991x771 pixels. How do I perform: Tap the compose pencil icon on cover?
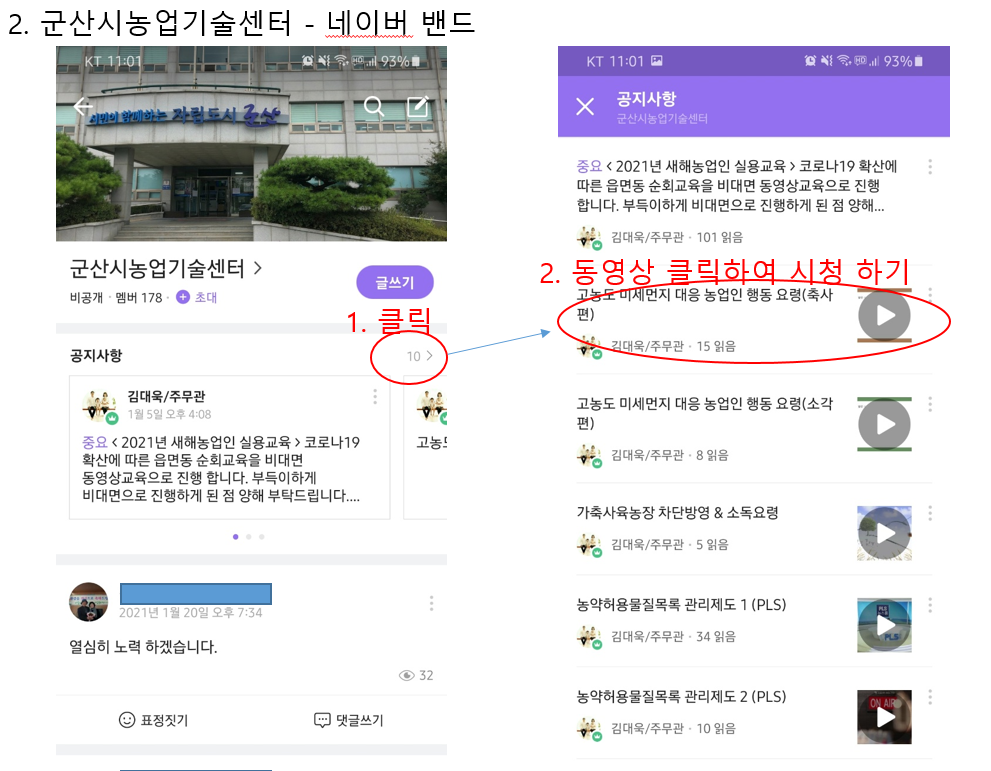(x=418, y=106)
